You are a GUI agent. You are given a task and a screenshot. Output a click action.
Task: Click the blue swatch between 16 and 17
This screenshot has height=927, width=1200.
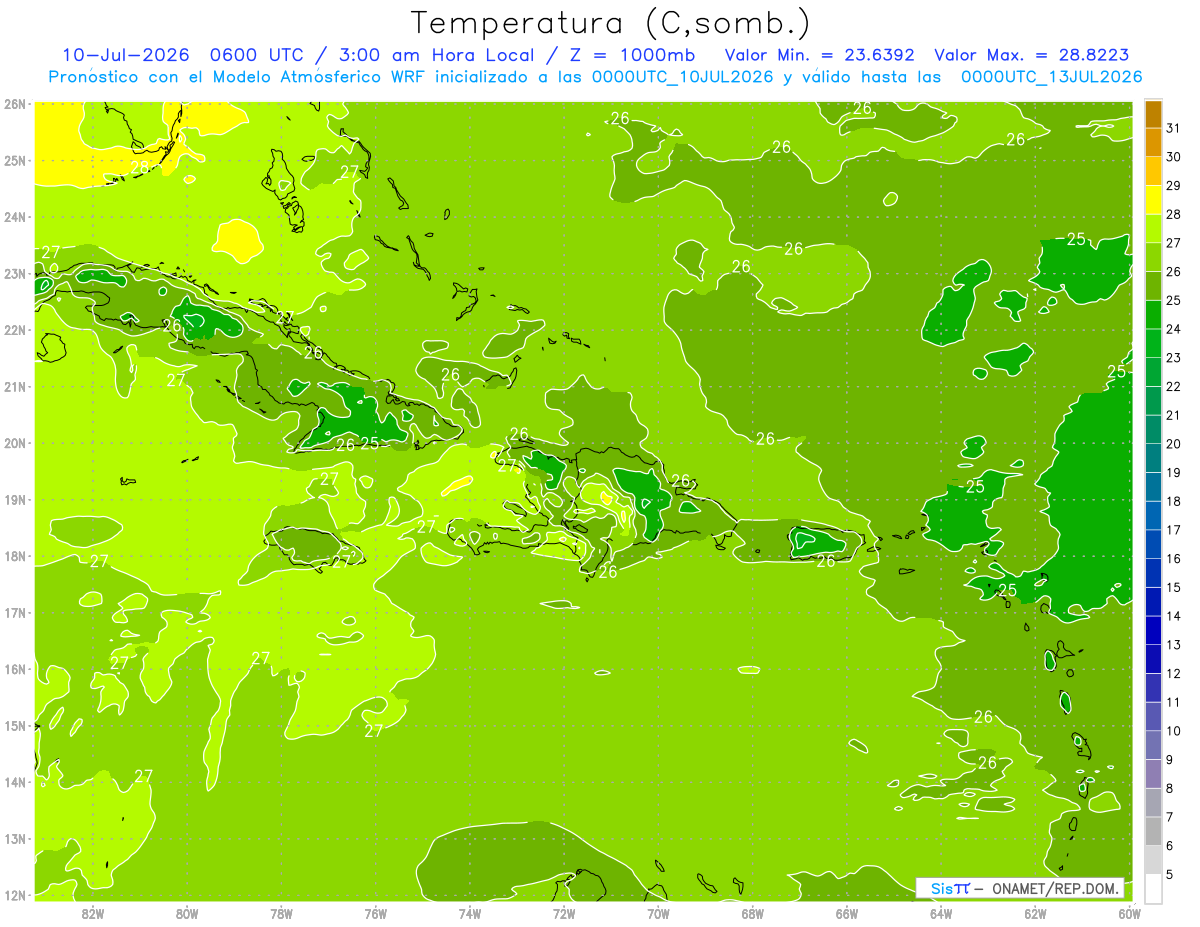coord(1153,544)
